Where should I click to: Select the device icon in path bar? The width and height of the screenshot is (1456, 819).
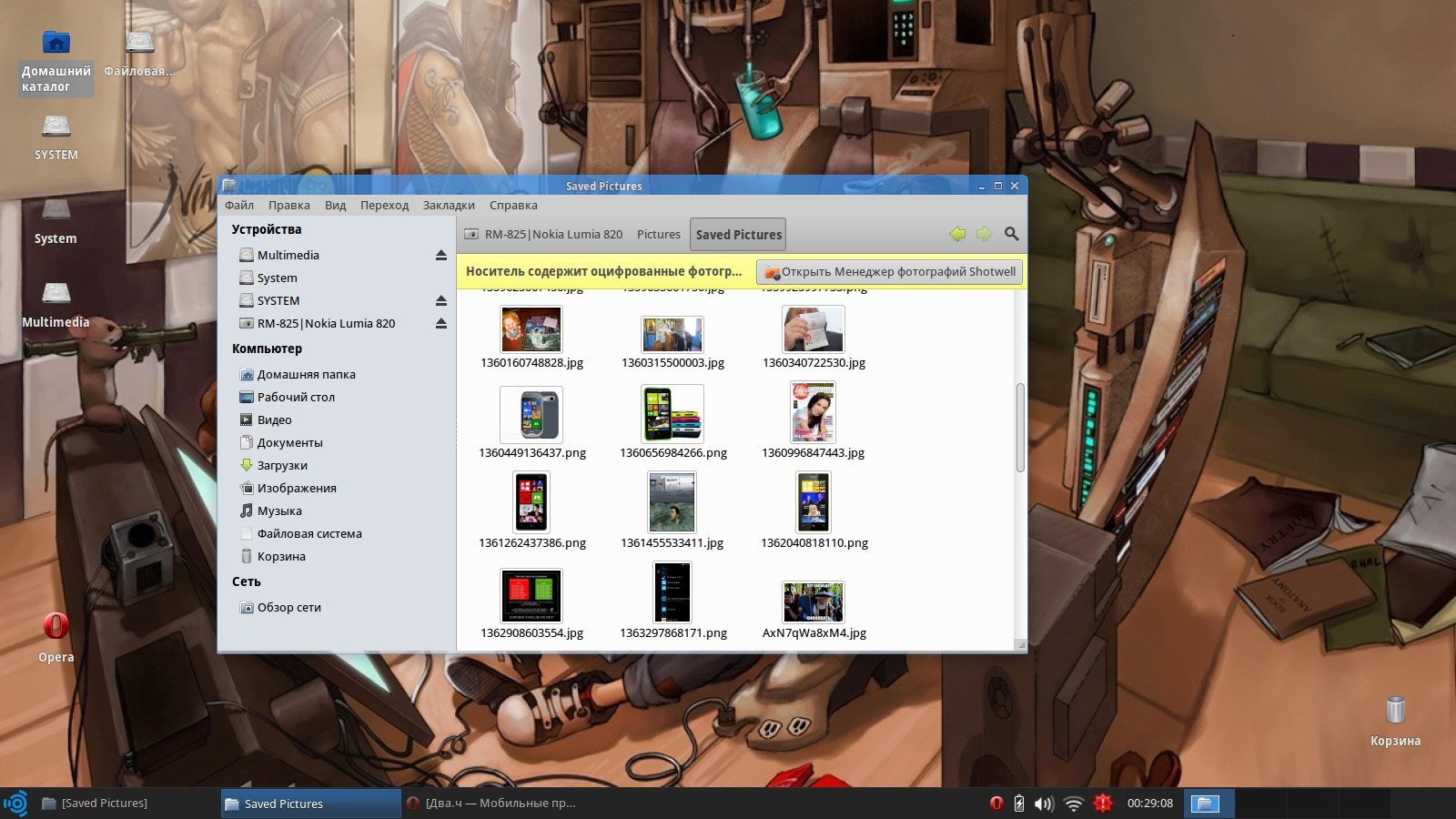pyautogui.click(x=470, y=234)
